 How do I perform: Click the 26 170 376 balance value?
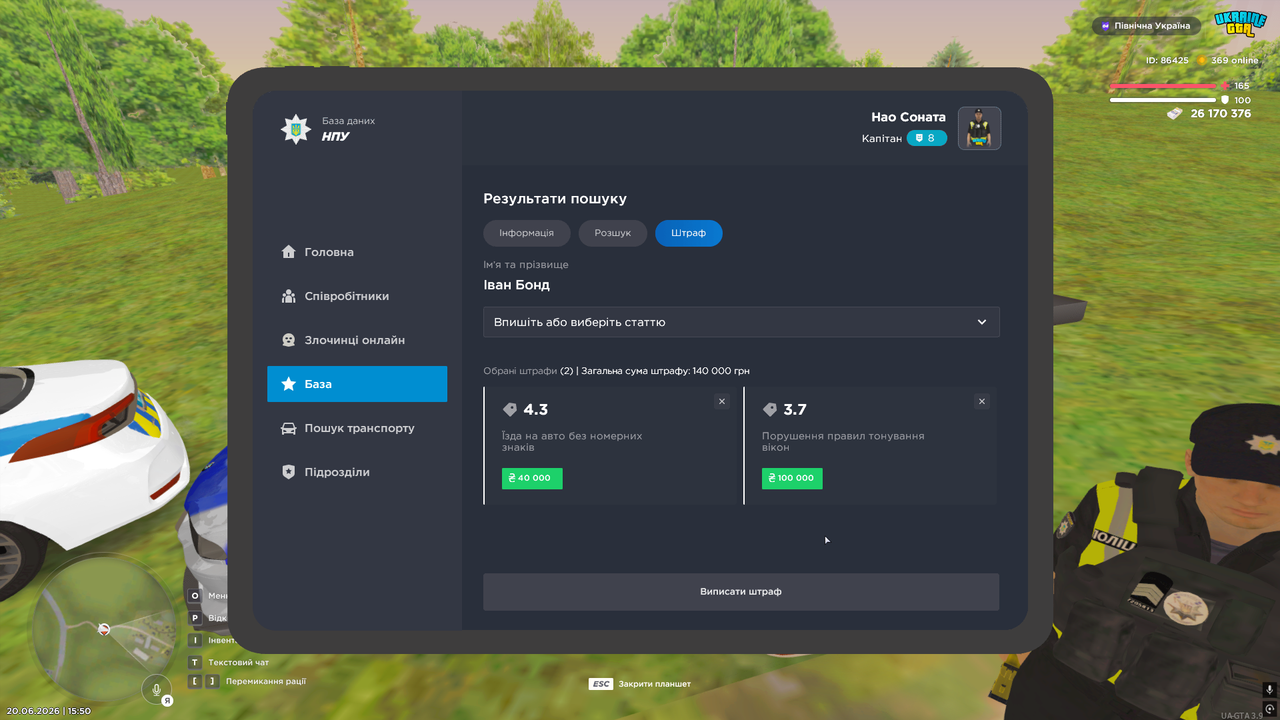(x=1221, y=114)
